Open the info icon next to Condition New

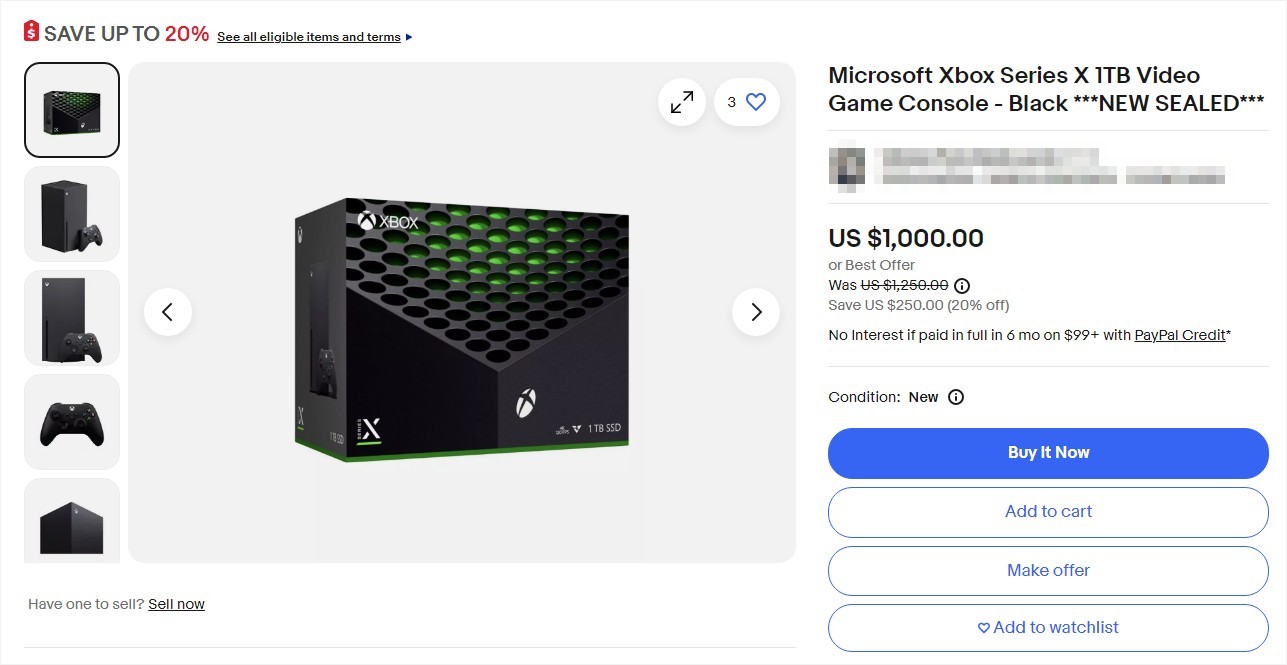(x=955, y=397)
